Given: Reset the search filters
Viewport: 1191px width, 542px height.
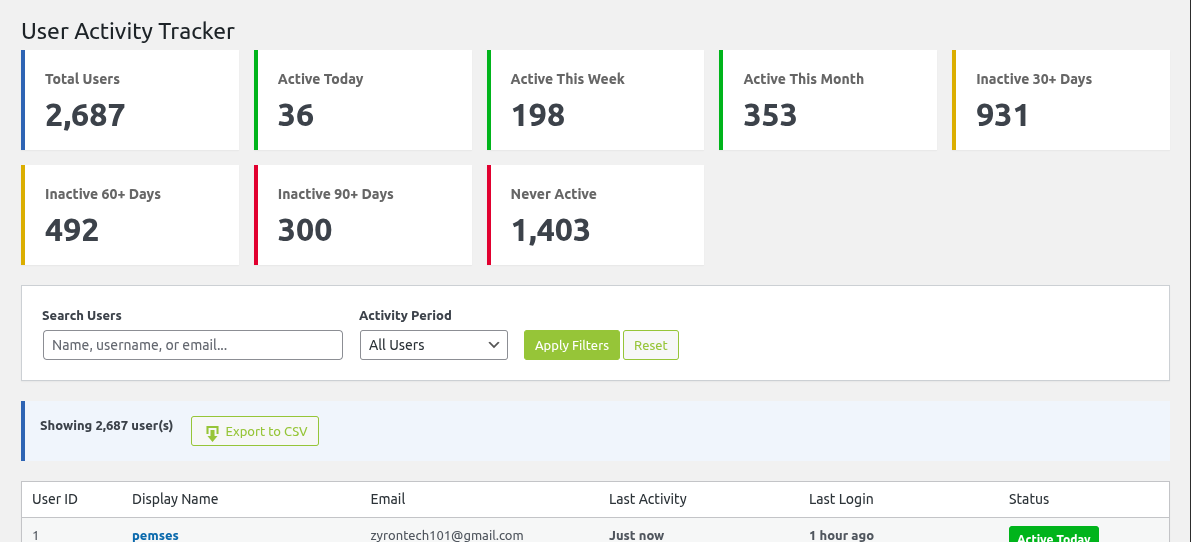Looking at the screenshot, I should point(651,345).
